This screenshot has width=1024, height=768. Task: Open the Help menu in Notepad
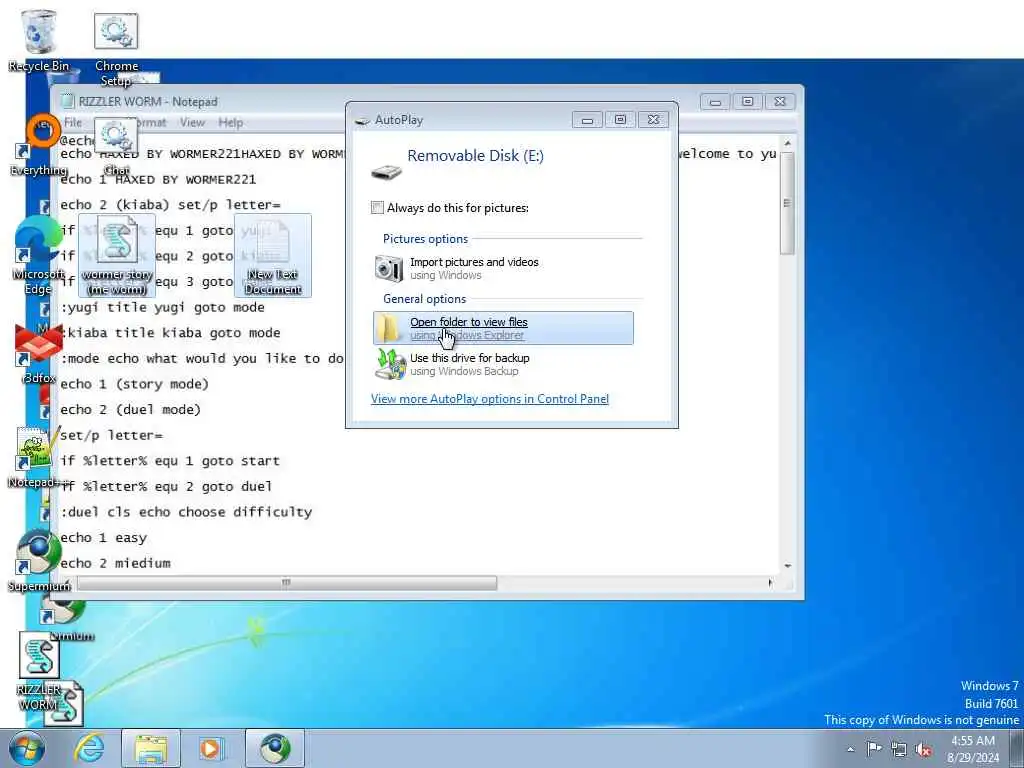(x=231, y=122)
